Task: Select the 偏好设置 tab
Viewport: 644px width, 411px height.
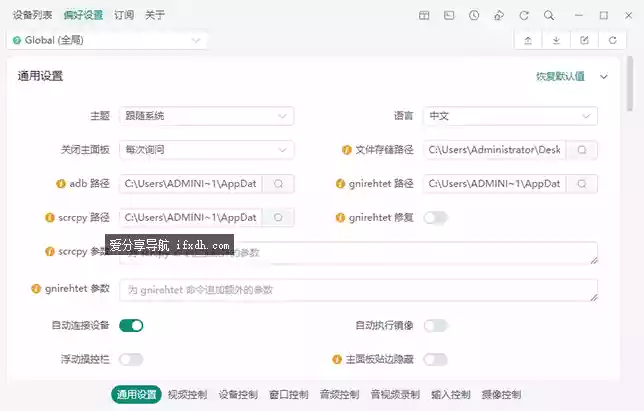Action: pos(83,15)
